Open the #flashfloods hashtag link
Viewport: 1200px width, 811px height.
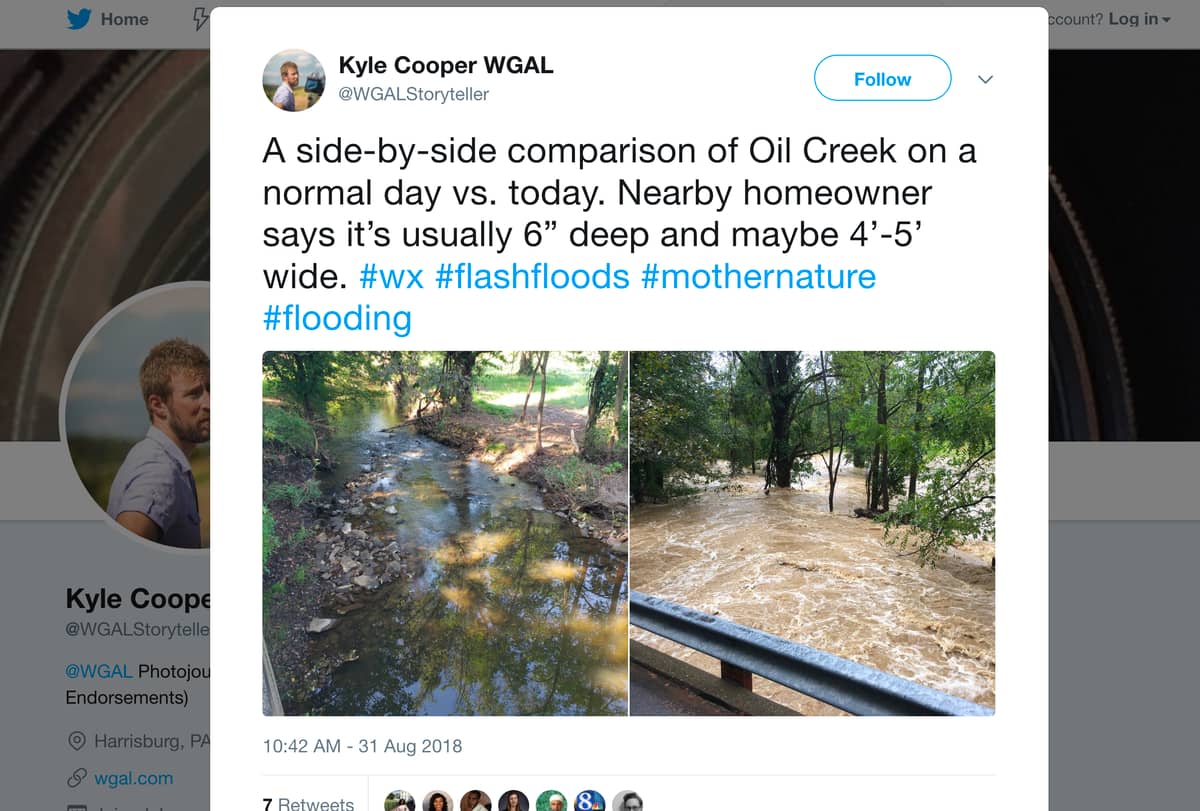pos(532,276)
